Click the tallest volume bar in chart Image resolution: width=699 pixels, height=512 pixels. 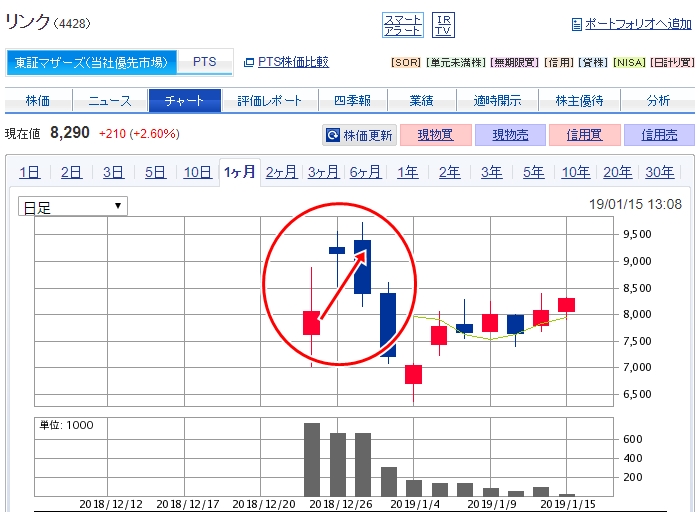(x=312, y=460)
